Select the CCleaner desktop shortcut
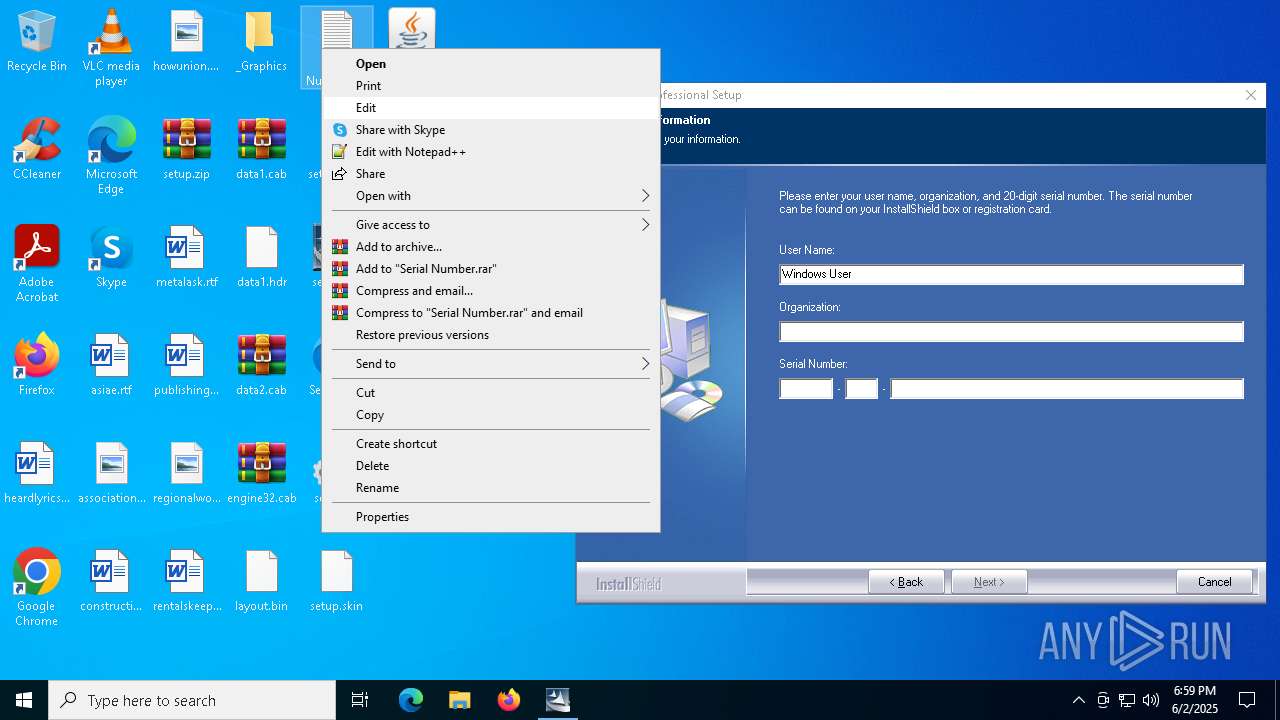This screenshot has width=1280, height=720. click(37, 149)
